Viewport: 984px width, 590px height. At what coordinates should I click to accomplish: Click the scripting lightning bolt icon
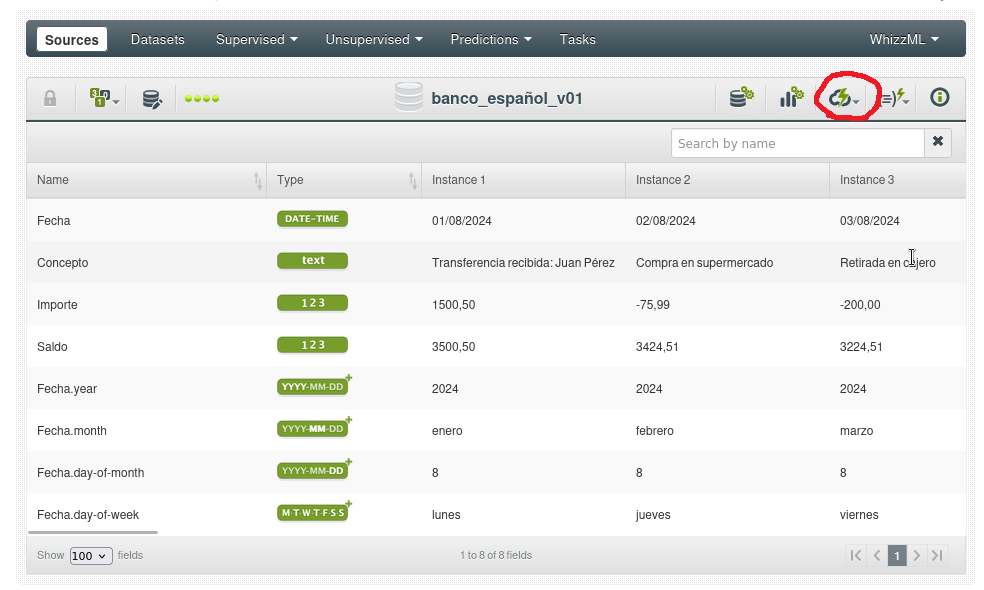[x=894, y=98]
